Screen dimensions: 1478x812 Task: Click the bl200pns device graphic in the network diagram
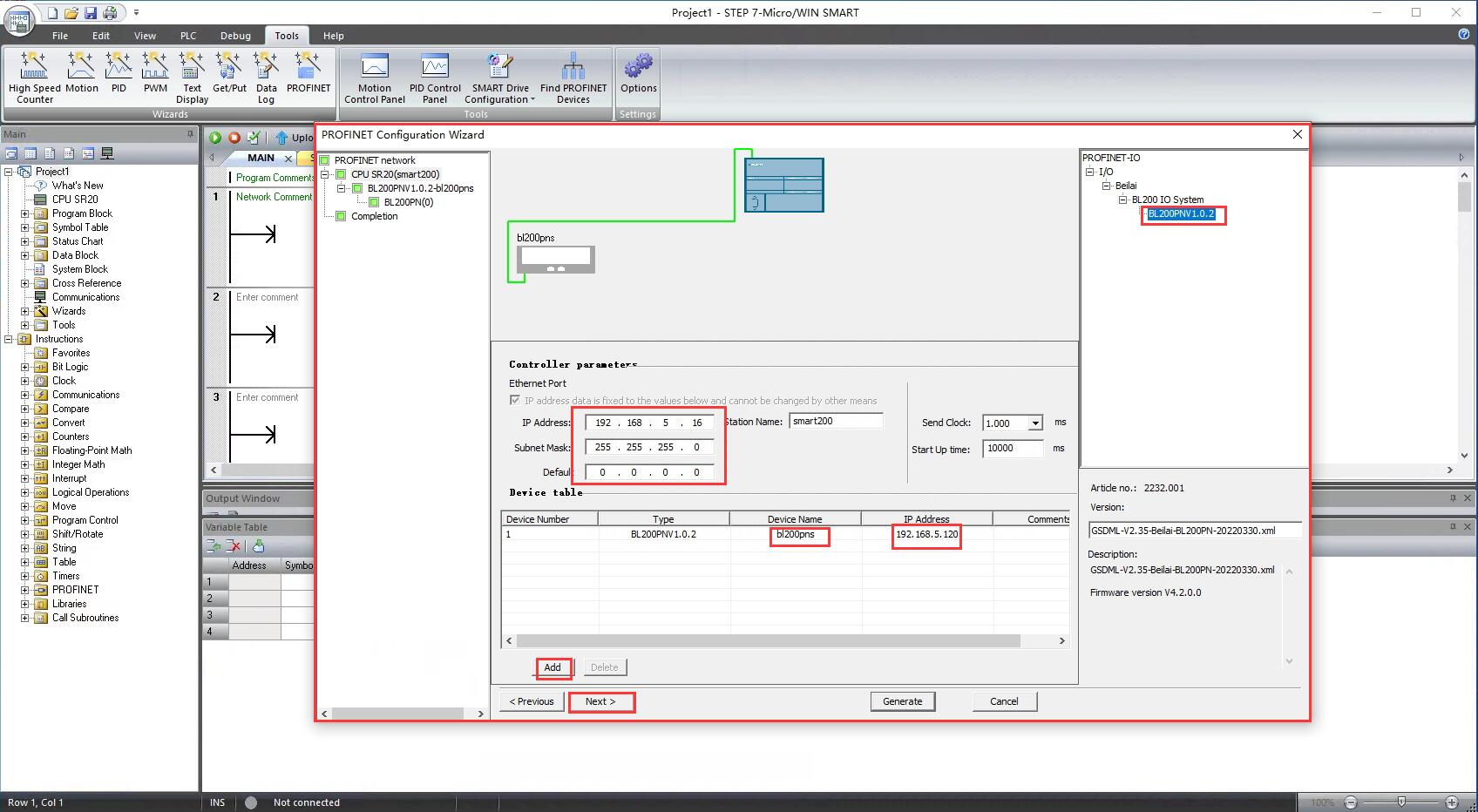point(555,259)
